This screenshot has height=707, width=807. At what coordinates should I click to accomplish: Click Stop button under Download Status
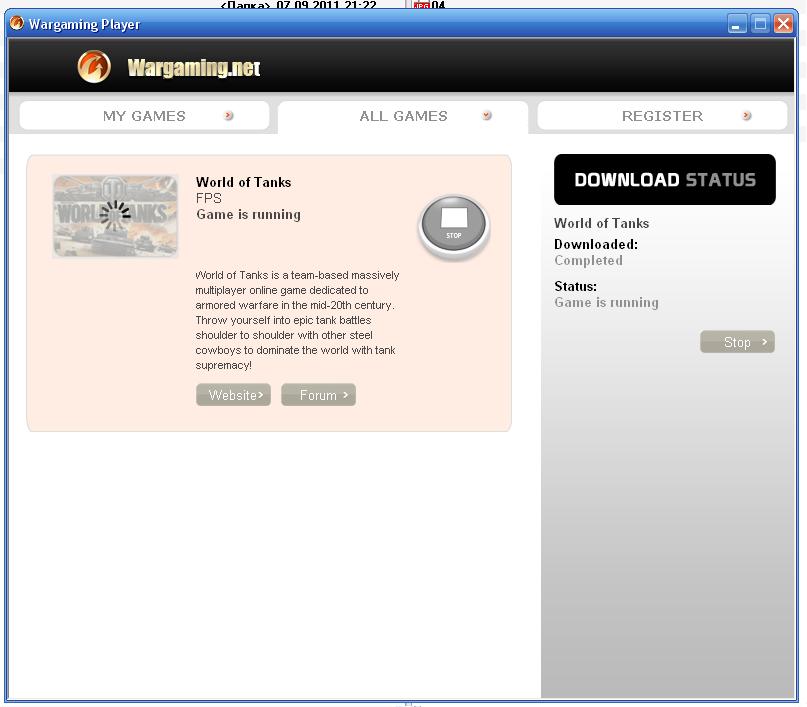[x=737, y=342]
